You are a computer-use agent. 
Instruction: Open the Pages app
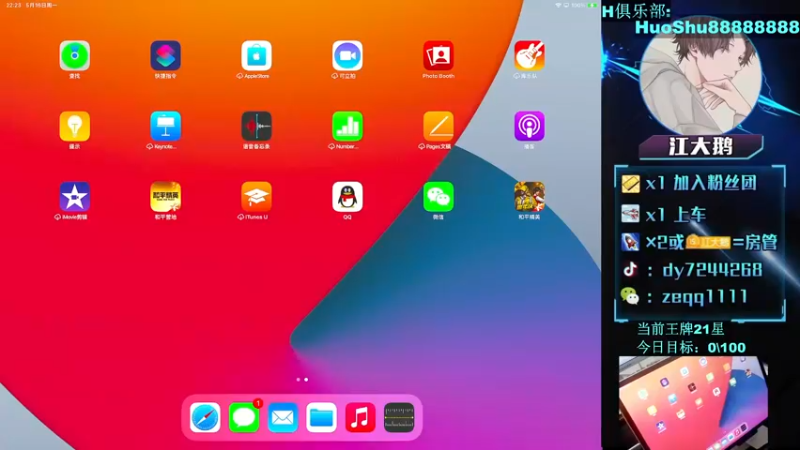tap(438, 126)
